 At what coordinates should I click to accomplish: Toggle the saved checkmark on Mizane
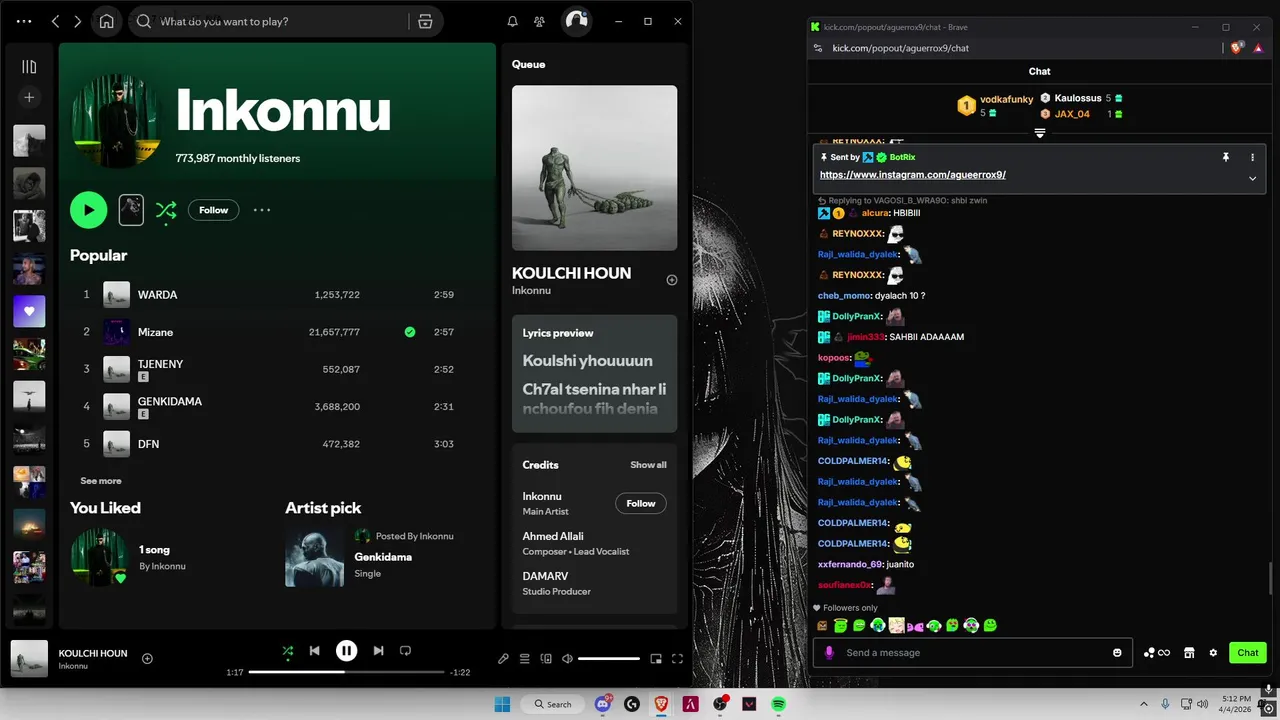[x=410, y=332]
